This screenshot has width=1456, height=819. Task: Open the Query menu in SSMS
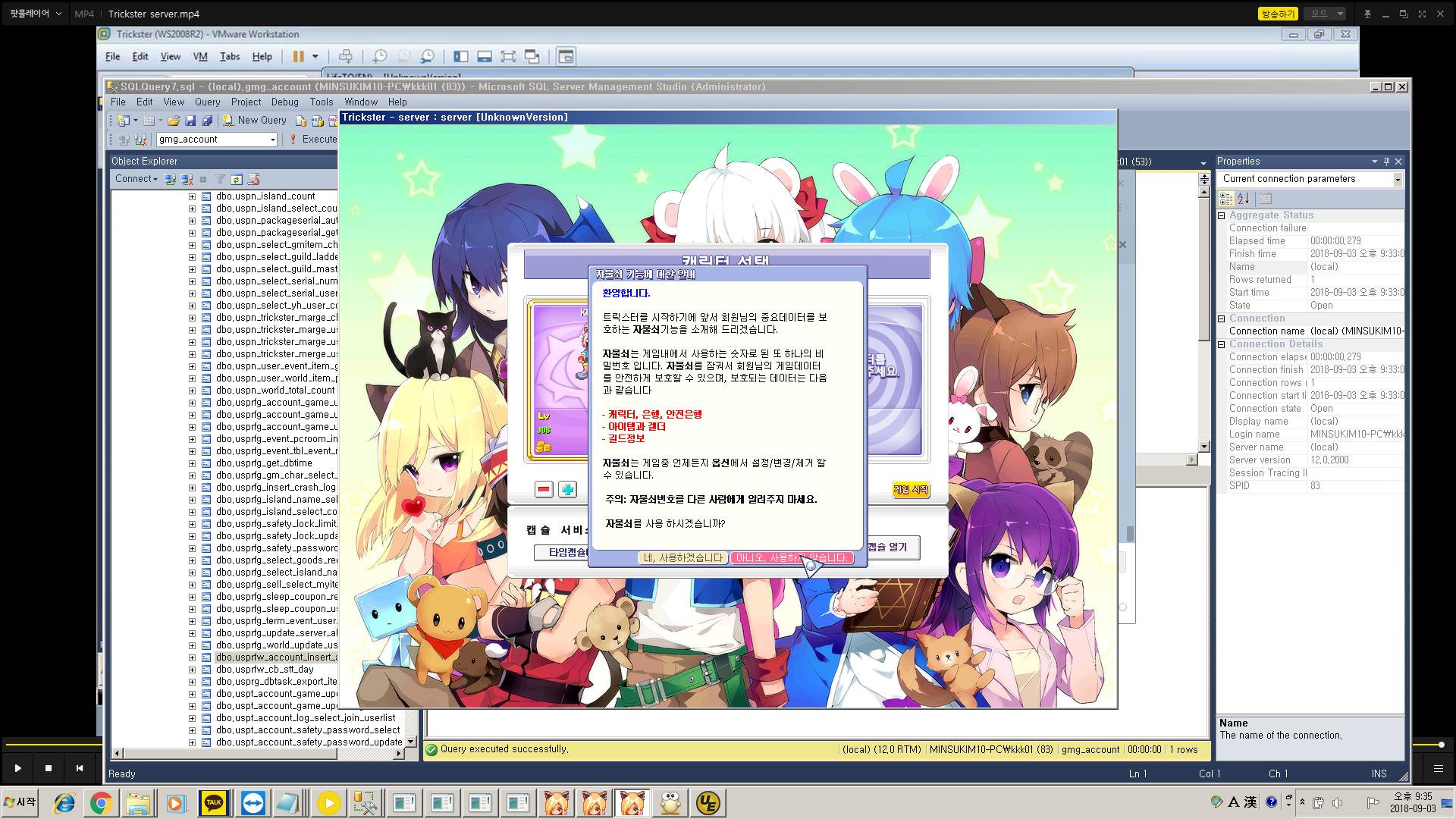pos(207,102)
